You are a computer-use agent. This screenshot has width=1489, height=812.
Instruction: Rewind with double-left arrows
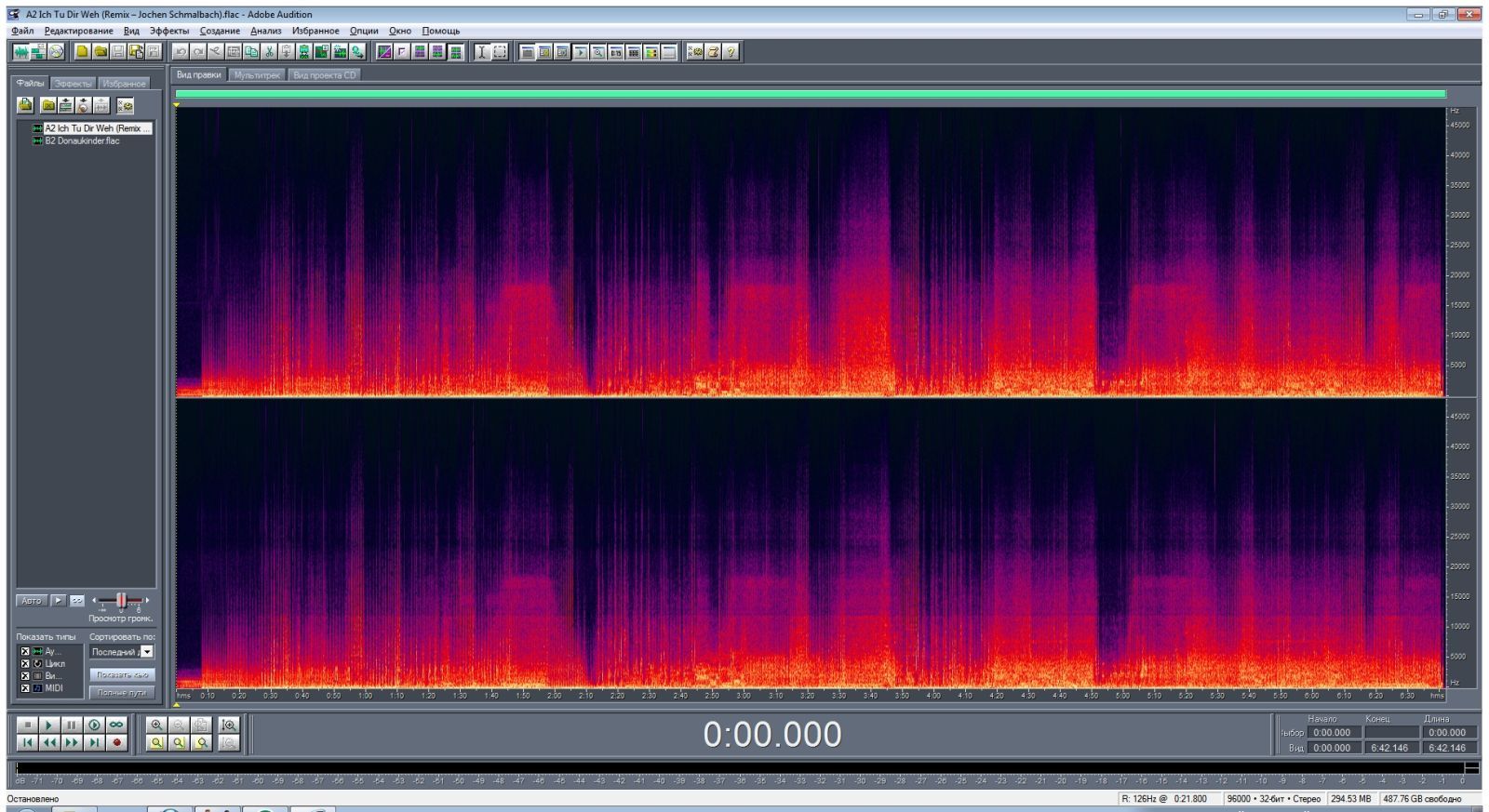[x=48, y=742]
